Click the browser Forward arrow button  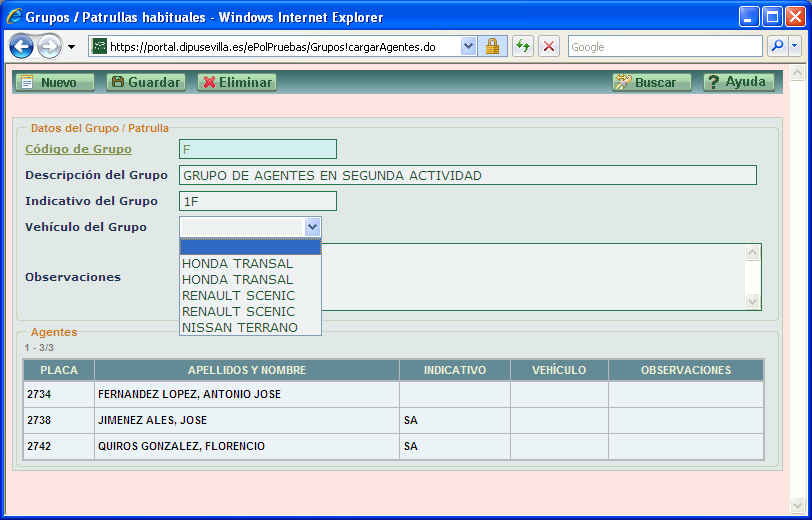coord(49,47)
